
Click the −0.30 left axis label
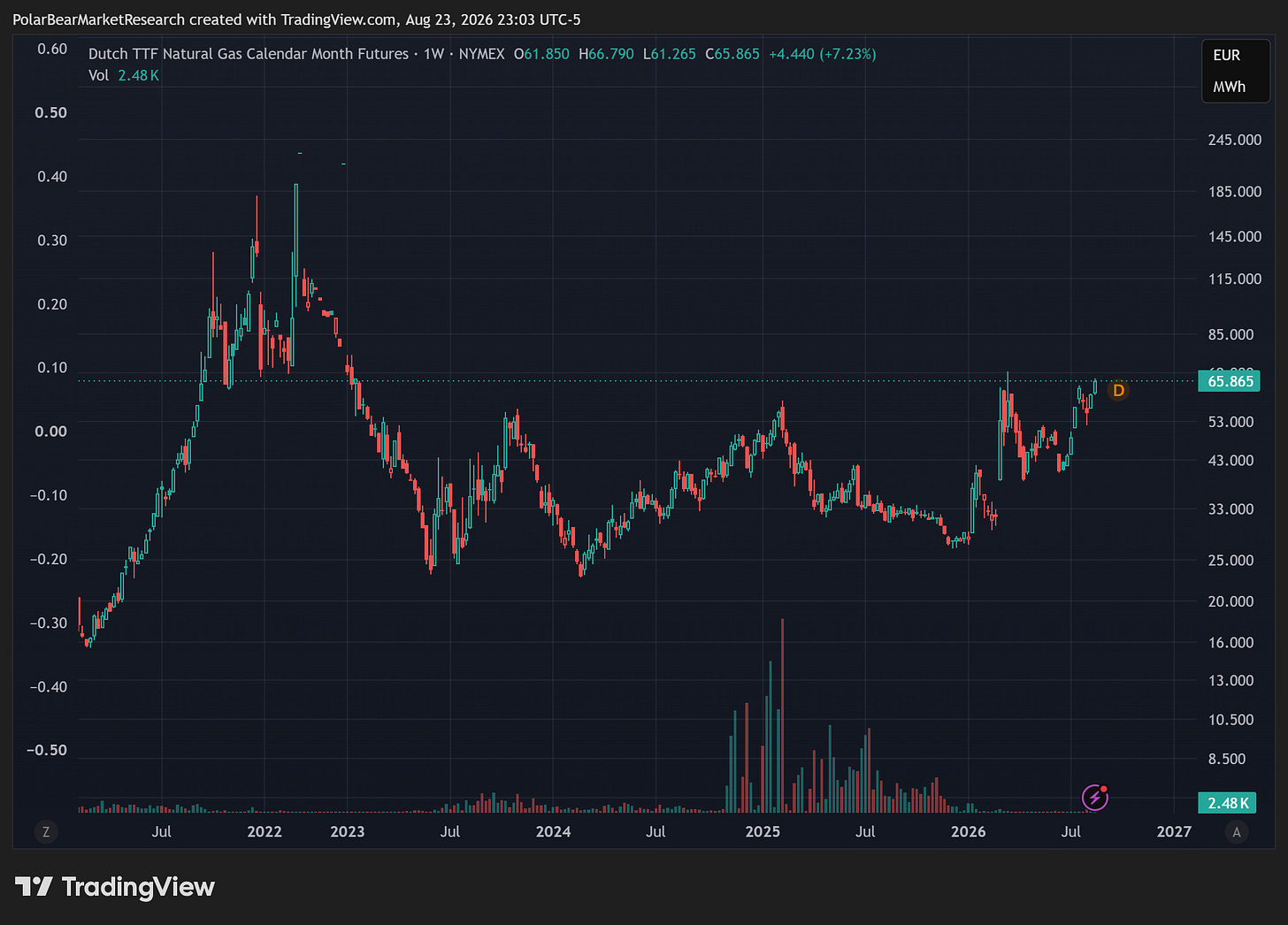(48, 623)
